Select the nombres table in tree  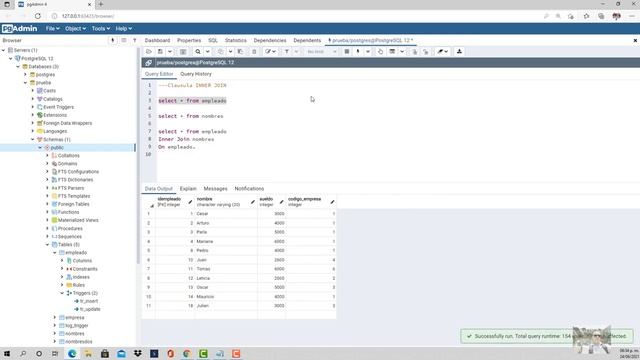pyautogui.click(x=75, y=333)
